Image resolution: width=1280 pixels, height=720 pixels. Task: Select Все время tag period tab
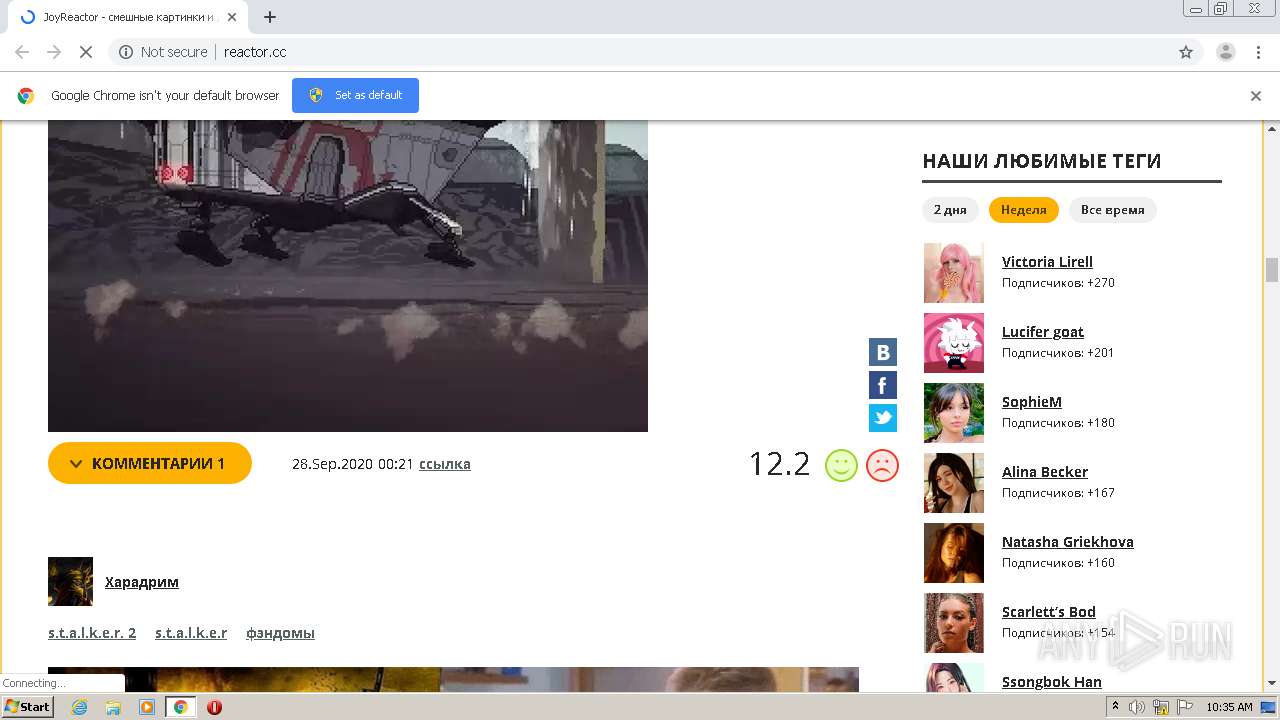tap(1112, 210)
